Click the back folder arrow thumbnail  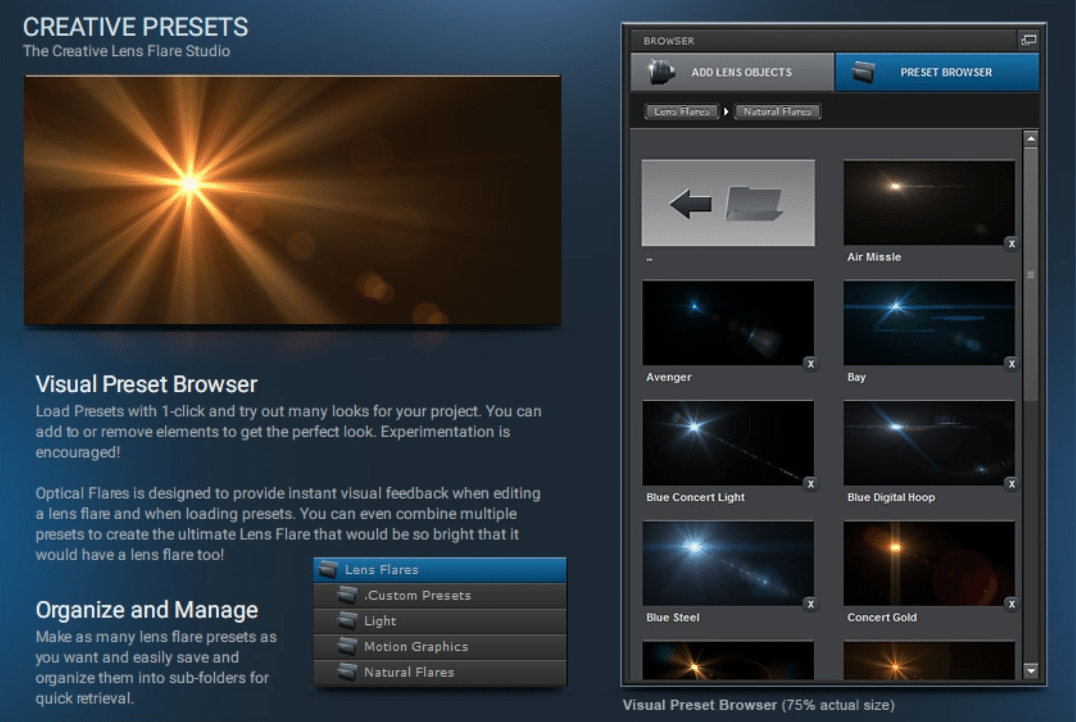728,203
